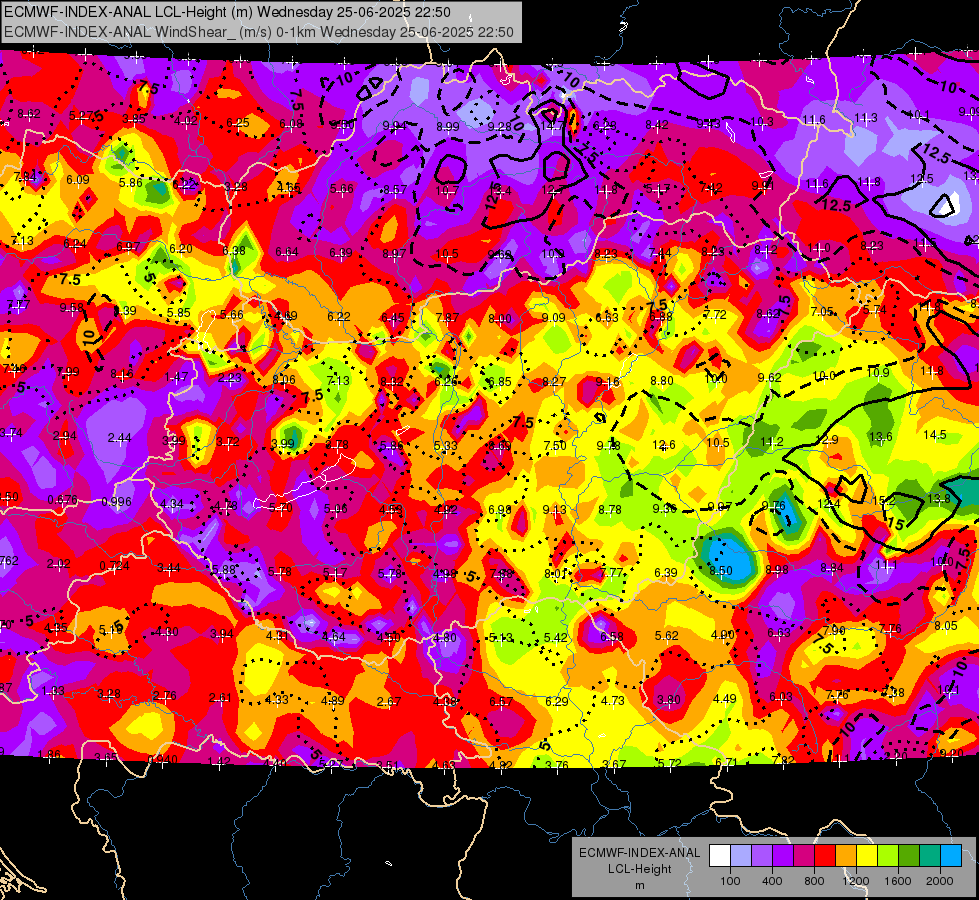979x900 pixels.
Task: Click the wind shear value 6.39
Action: tap(666, 572)
